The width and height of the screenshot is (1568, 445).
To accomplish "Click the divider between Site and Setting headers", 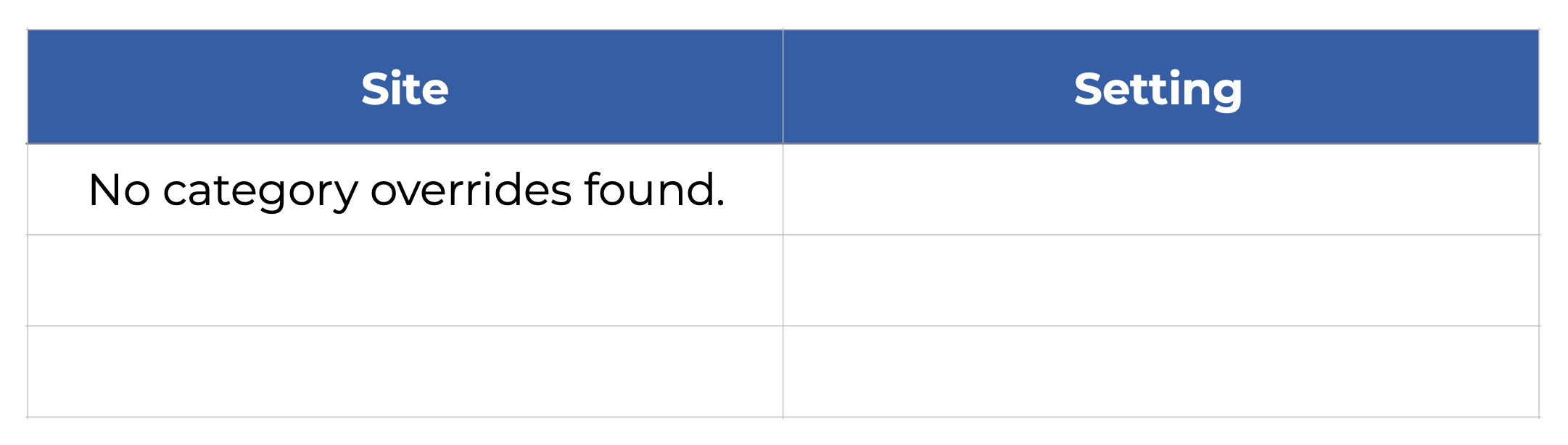I will click(x=783, y=87).
